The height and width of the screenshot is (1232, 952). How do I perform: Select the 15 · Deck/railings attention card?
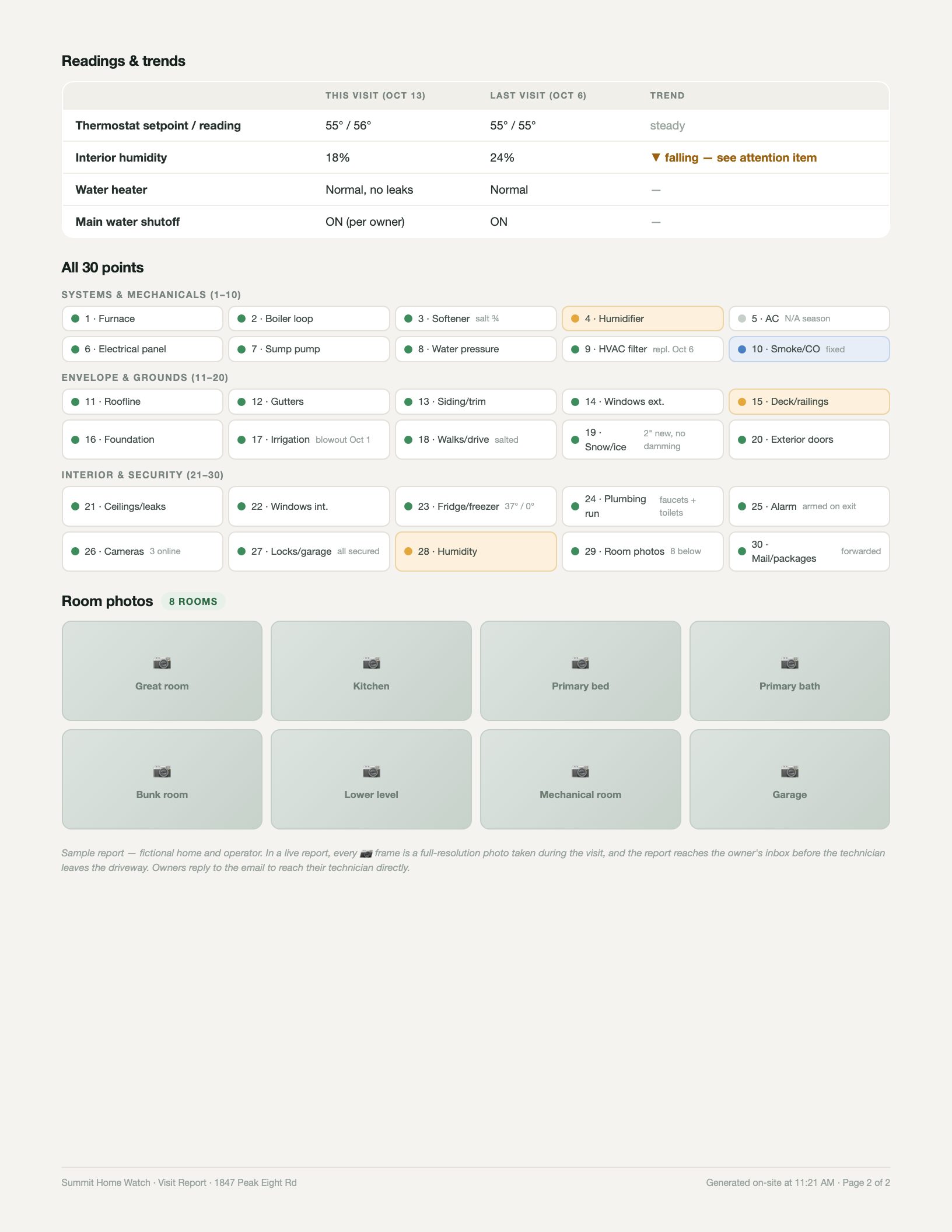point(809,402)
